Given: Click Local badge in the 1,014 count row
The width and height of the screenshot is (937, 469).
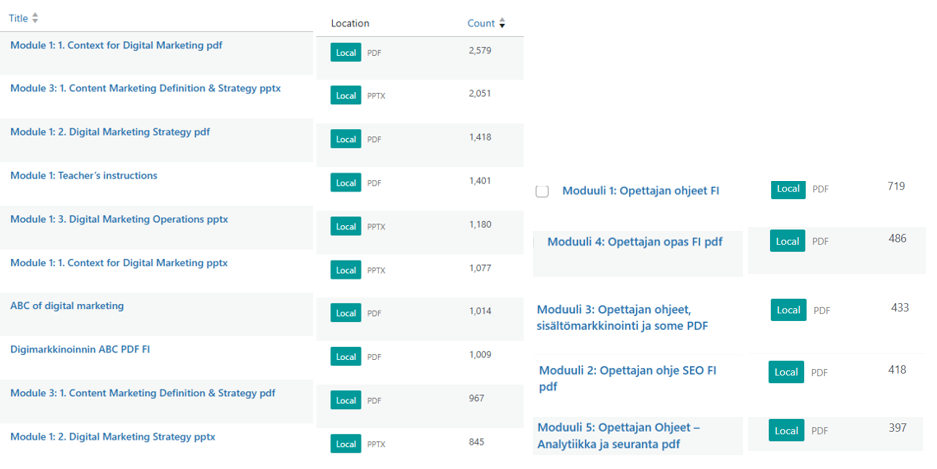Looking at the screenshot, I should [x=346, y=313].
